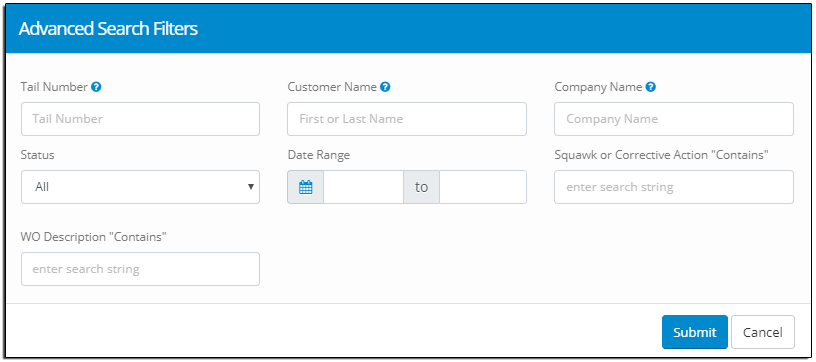Click the WO Description "Contains" label
The height and width of the screenshot is (362, 816).
pyautogui.click(x=94, y=237)
